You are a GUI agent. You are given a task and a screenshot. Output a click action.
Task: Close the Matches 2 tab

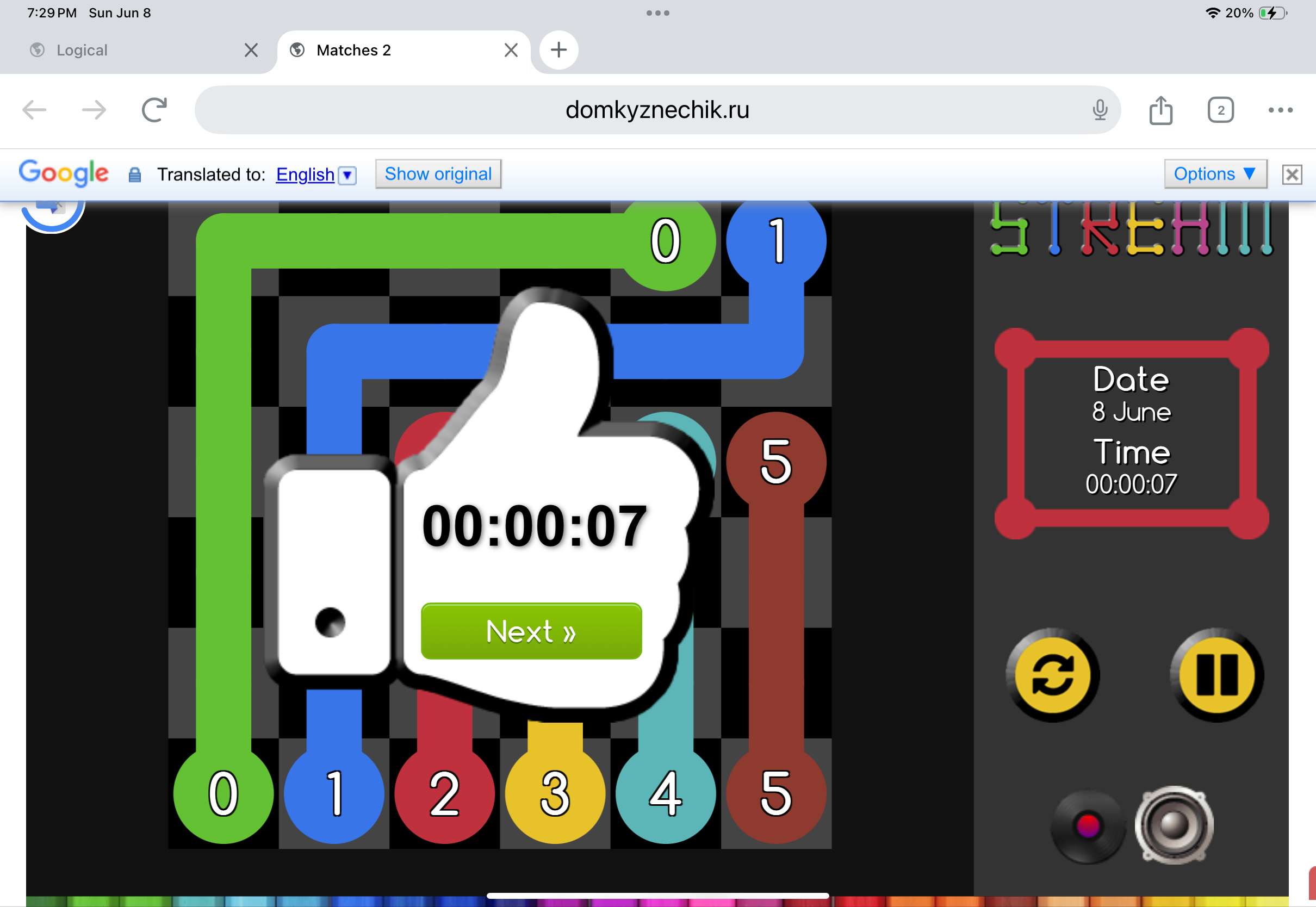coord(511,51)
